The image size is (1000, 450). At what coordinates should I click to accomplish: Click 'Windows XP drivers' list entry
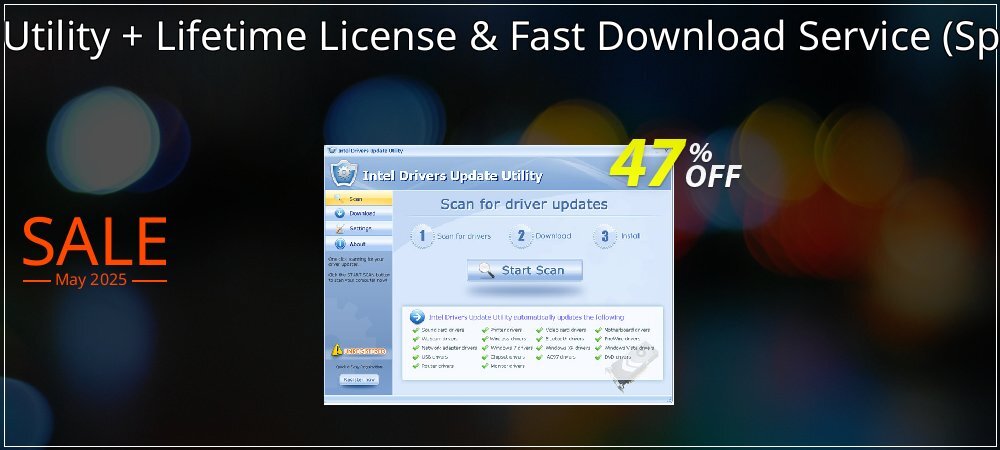(x=563, y=348)
